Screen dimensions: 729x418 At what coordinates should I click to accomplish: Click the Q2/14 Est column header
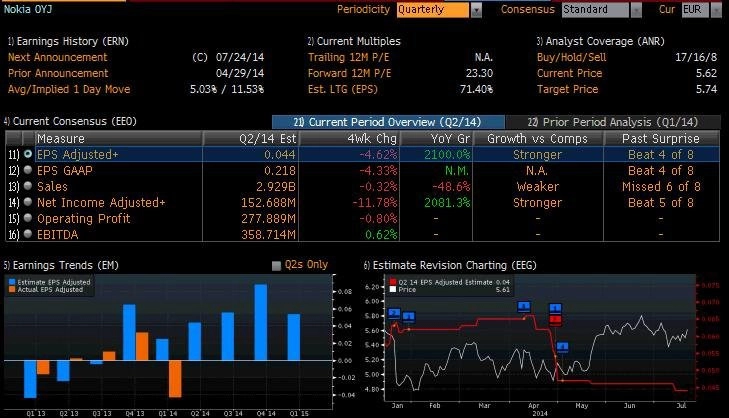251,139
